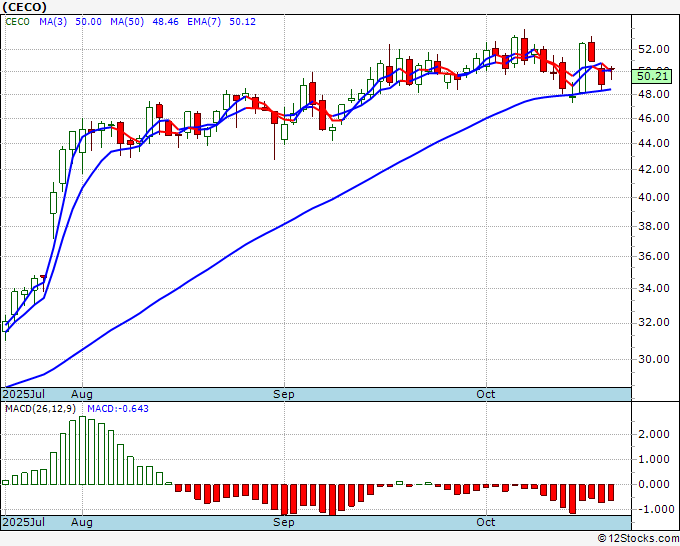Click Sep on the price chart axis
This screenshot has height=546, width=680.
click(284, 394)
